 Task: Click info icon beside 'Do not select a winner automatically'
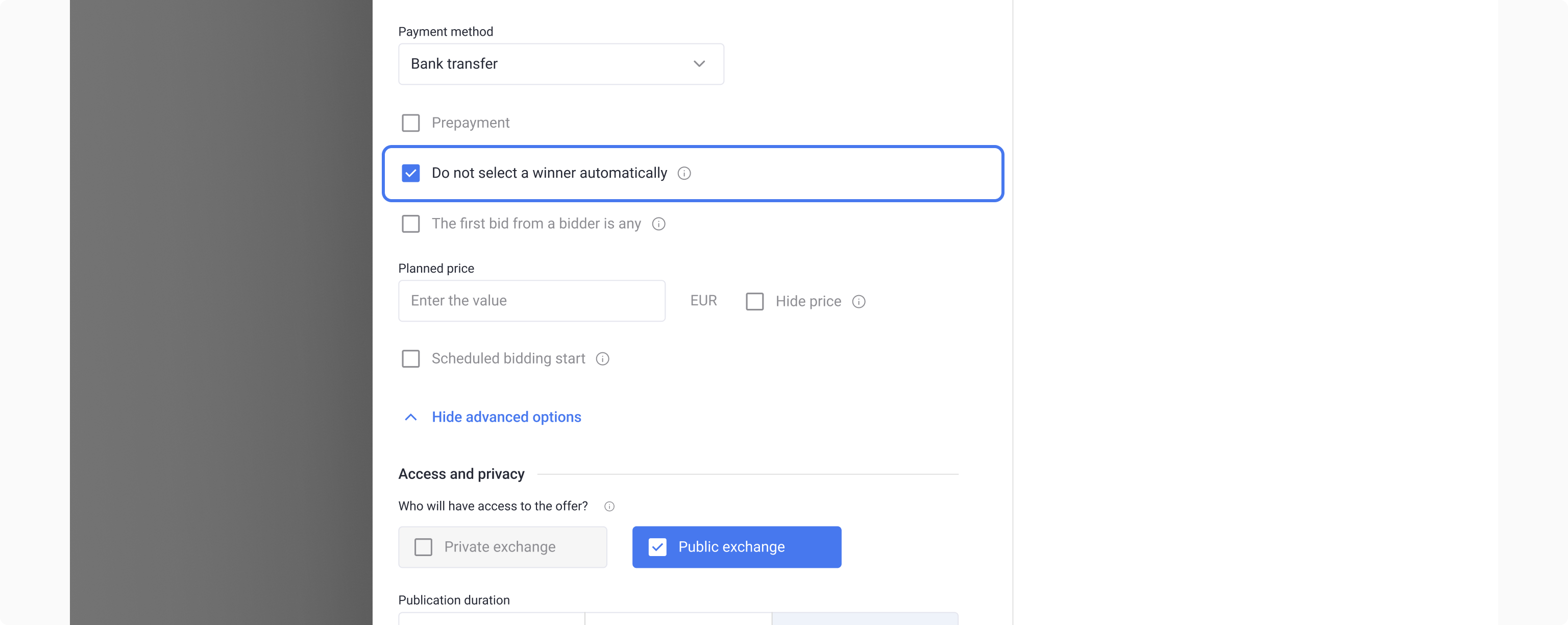click(684, 174)
